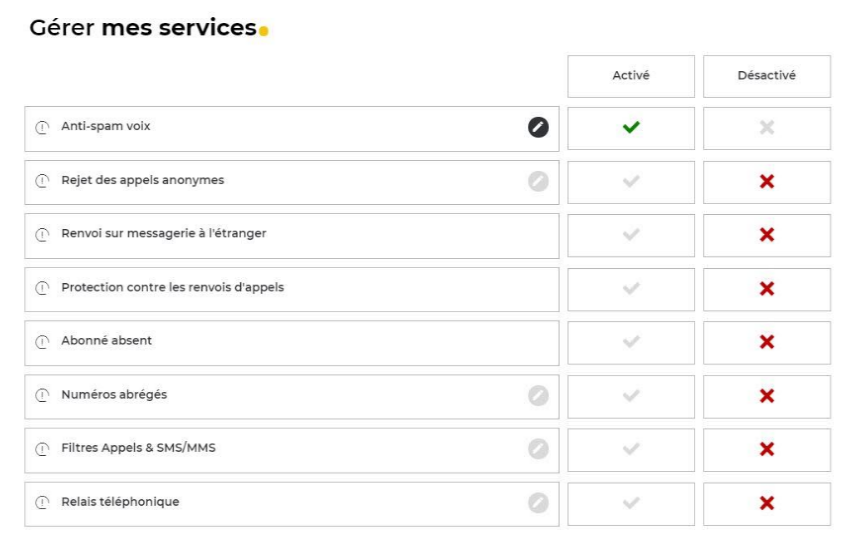Click the edit pencil for Anti-spam voix
This screenshot has height=539, width=841.
pyautogui.click(x=538, y=127)
